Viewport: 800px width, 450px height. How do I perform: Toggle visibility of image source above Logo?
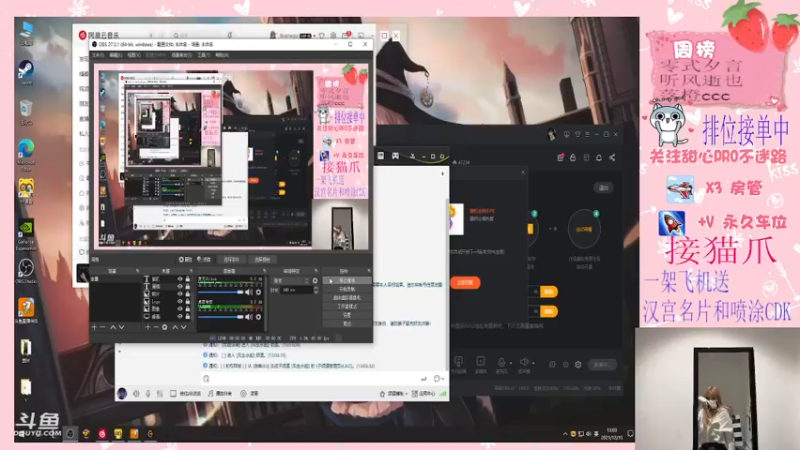pyautogui.click(x=180, y=294)
